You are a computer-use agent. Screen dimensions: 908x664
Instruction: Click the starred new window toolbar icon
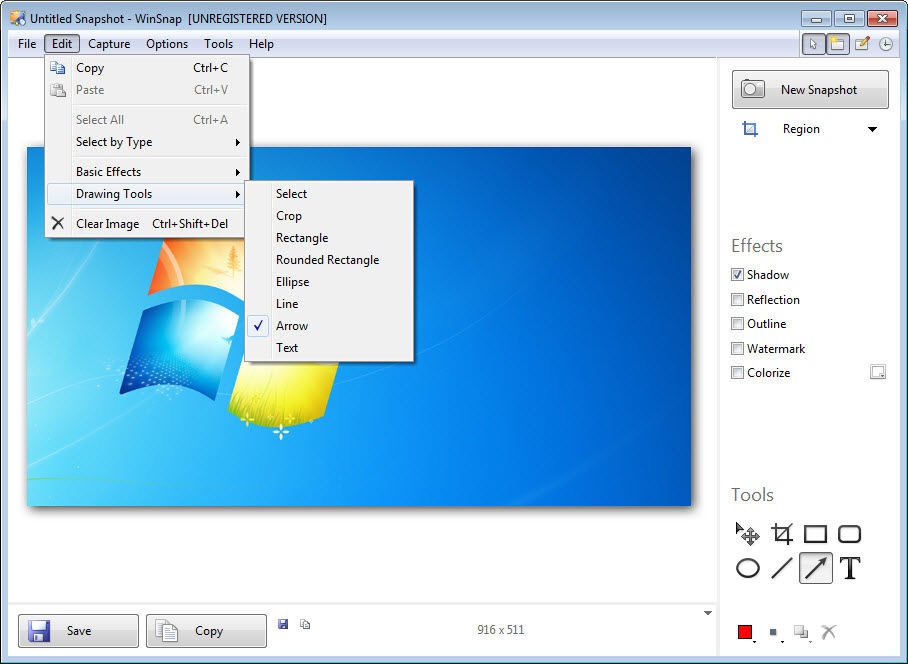(837, 44)
